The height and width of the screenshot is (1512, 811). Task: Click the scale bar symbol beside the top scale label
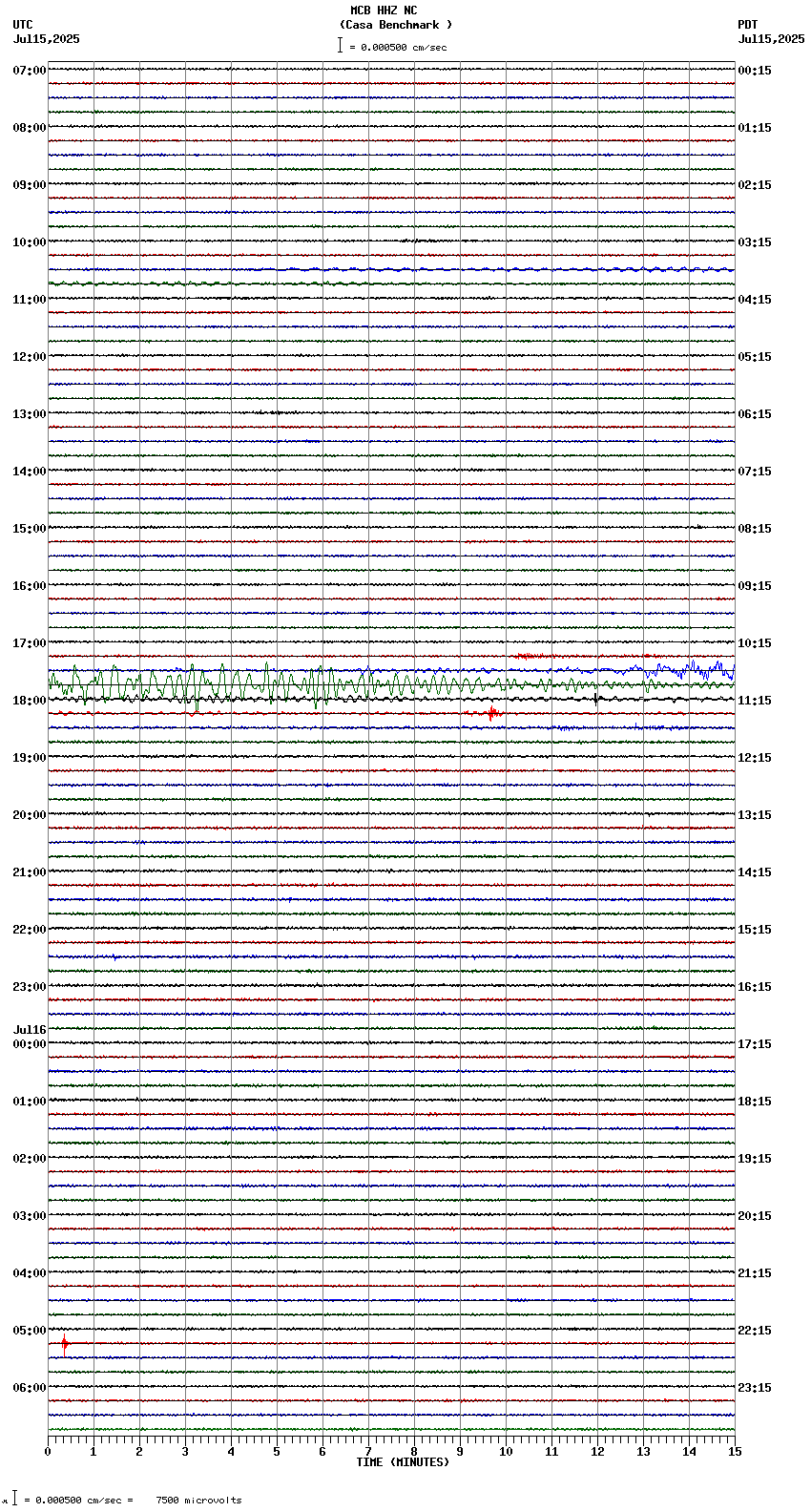340,45
